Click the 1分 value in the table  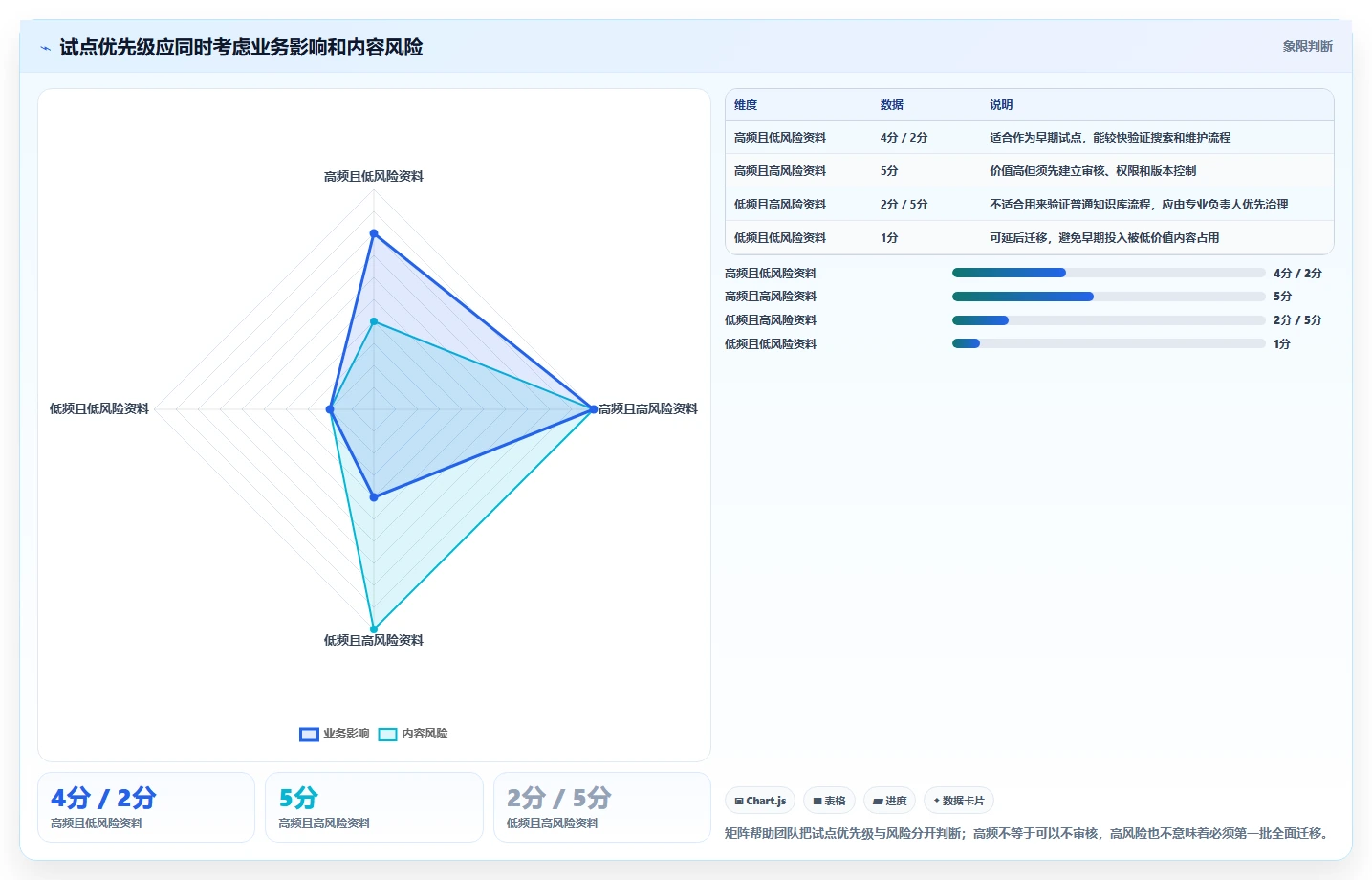(889, 238)
